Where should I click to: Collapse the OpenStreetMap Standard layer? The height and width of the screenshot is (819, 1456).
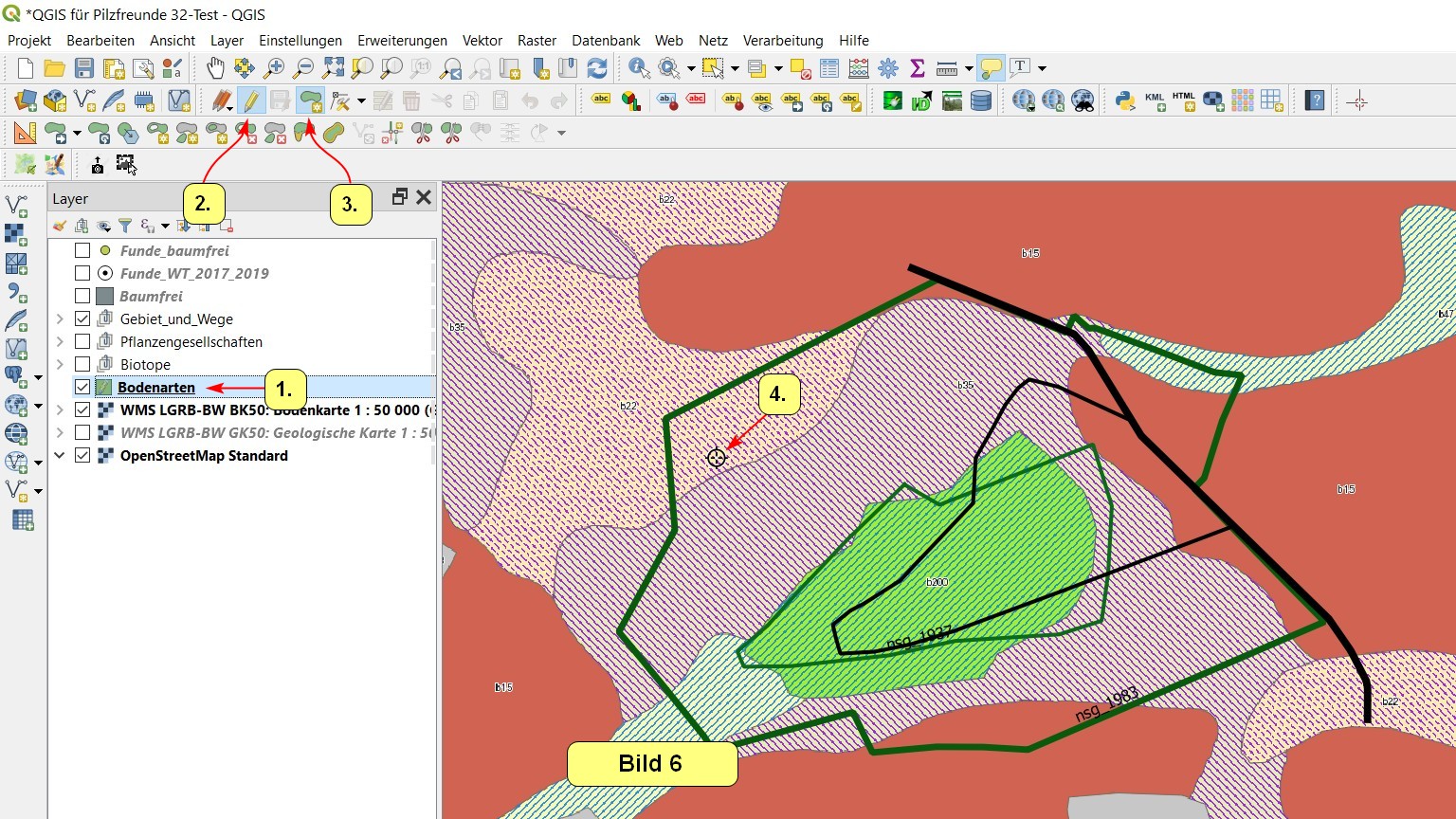pos(60,455)
